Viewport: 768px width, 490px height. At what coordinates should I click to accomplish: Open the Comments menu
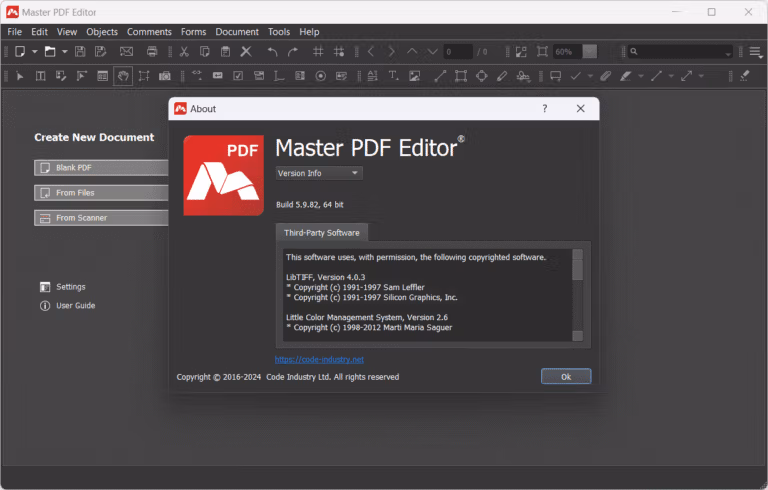pyautogui.click(x=149, y=32)
